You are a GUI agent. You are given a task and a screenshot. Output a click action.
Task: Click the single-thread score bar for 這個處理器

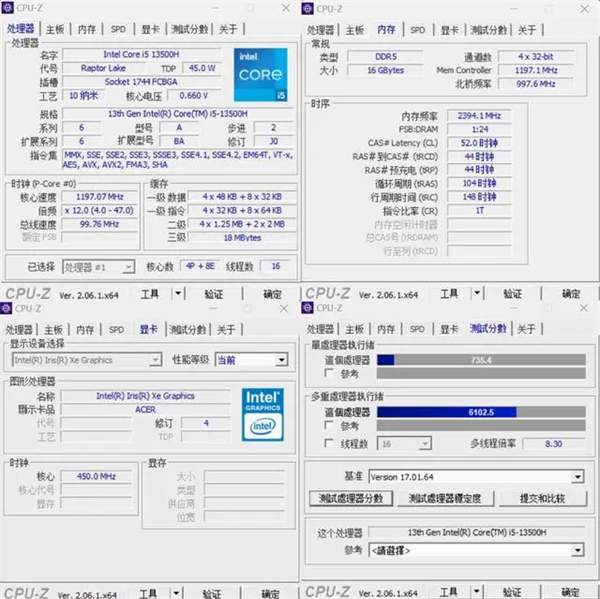481,360
